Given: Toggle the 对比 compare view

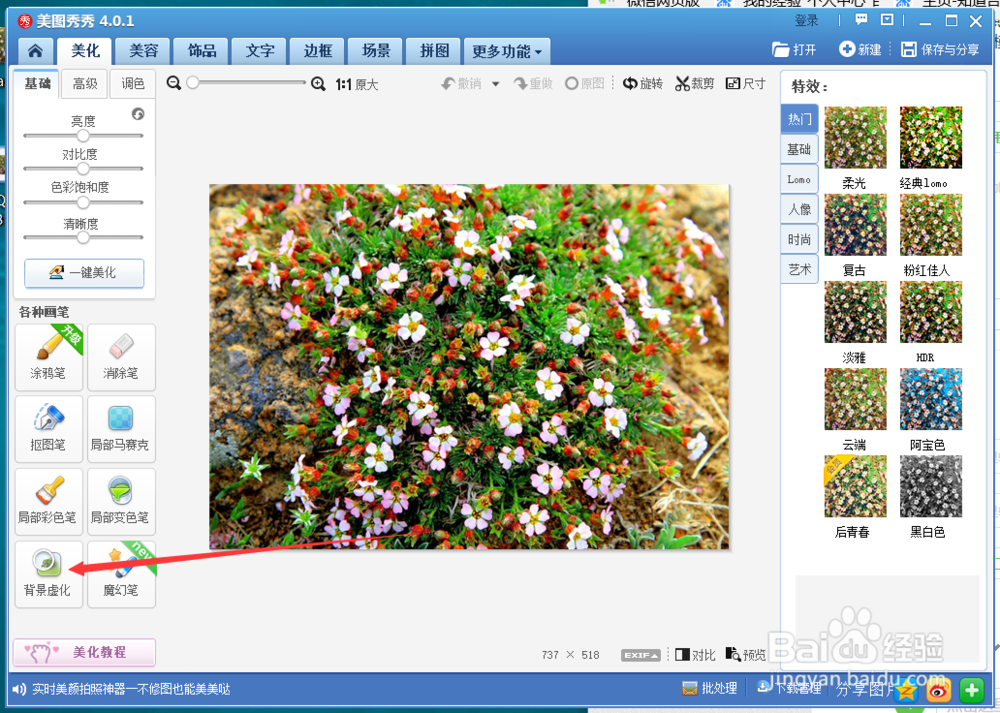Looking at the screenshot, I should 695,654.
